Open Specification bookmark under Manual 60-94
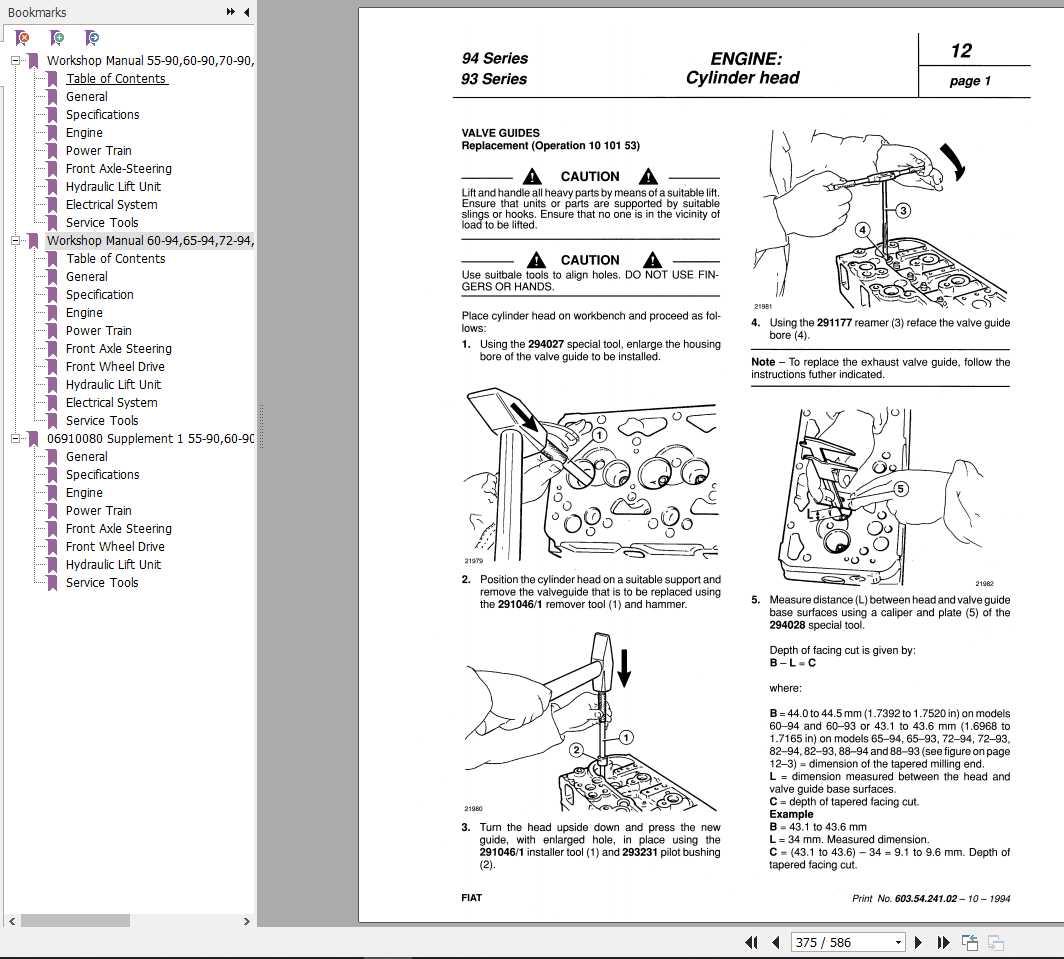This screenshot has width=1064, height=959. (x=100, y=295)
